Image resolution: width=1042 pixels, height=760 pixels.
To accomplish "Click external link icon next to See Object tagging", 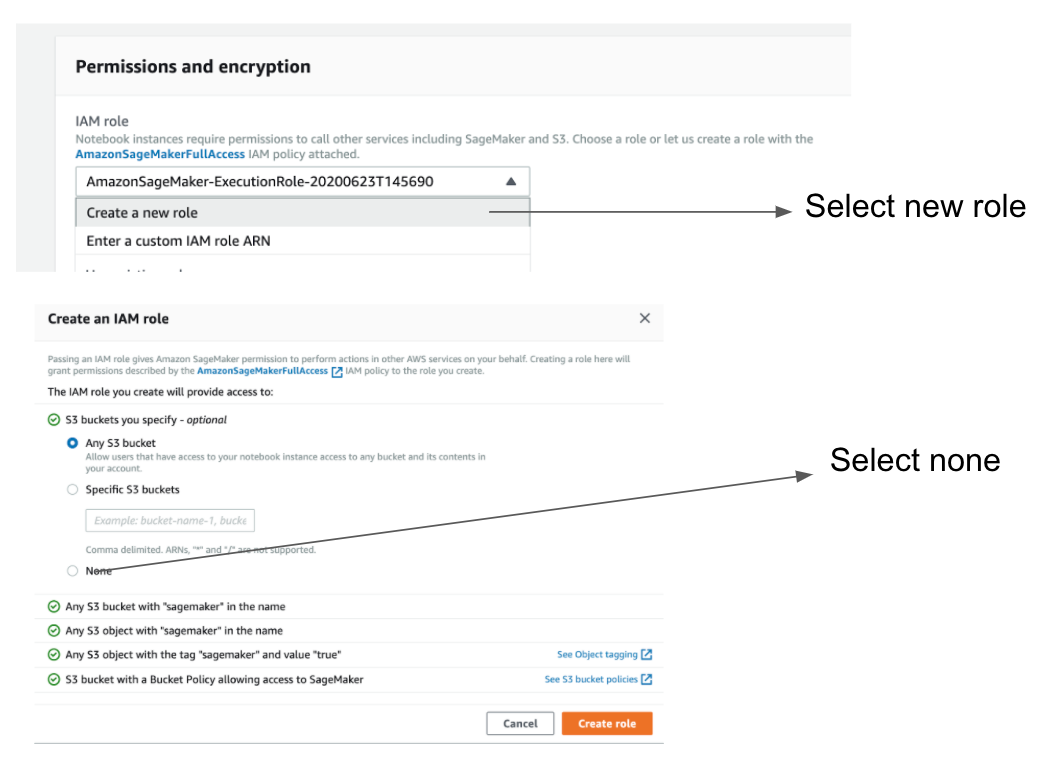I will [646, 655].
